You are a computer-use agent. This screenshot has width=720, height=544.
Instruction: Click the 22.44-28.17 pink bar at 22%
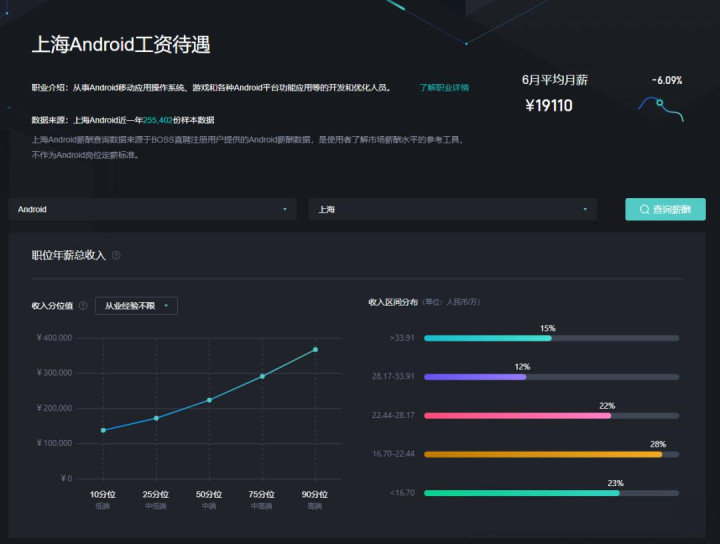click(x=518, y=415)
